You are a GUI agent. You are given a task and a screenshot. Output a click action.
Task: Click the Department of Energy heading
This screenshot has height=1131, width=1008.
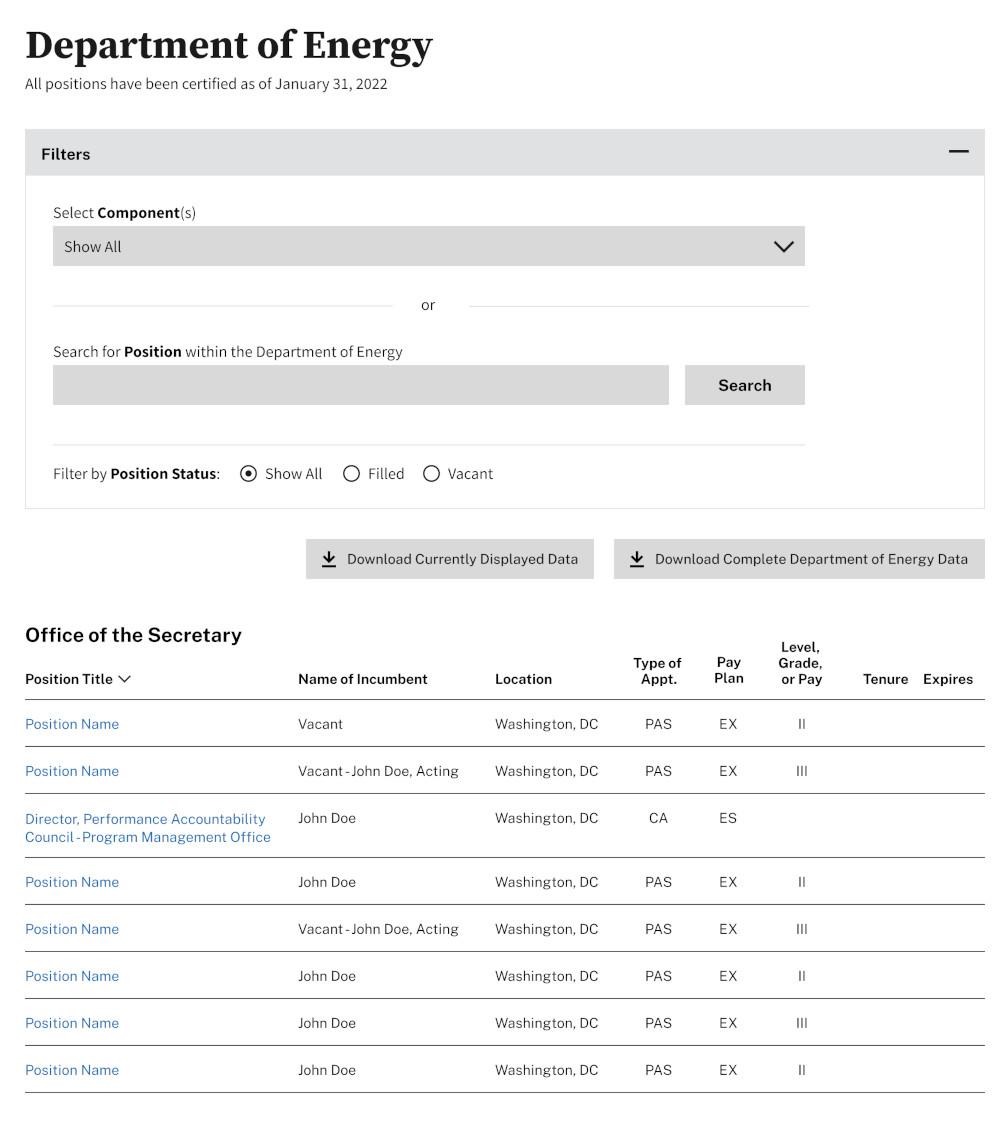point(229,45)
